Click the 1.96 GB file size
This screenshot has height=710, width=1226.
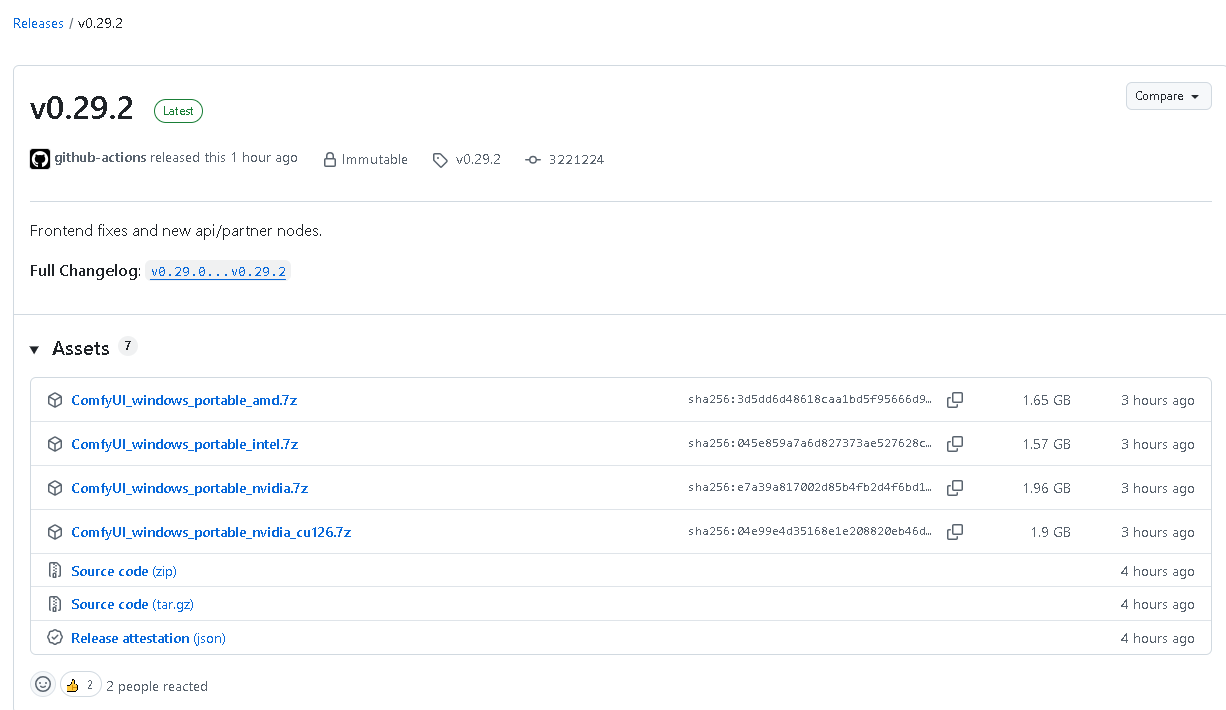click(1046, 488)
